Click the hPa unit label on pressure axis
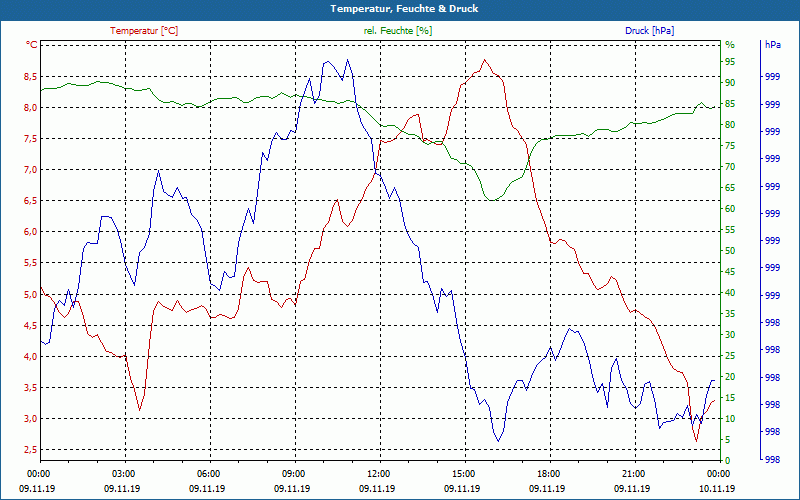This screenshot has width=800, height=500. tap(773, 45)
